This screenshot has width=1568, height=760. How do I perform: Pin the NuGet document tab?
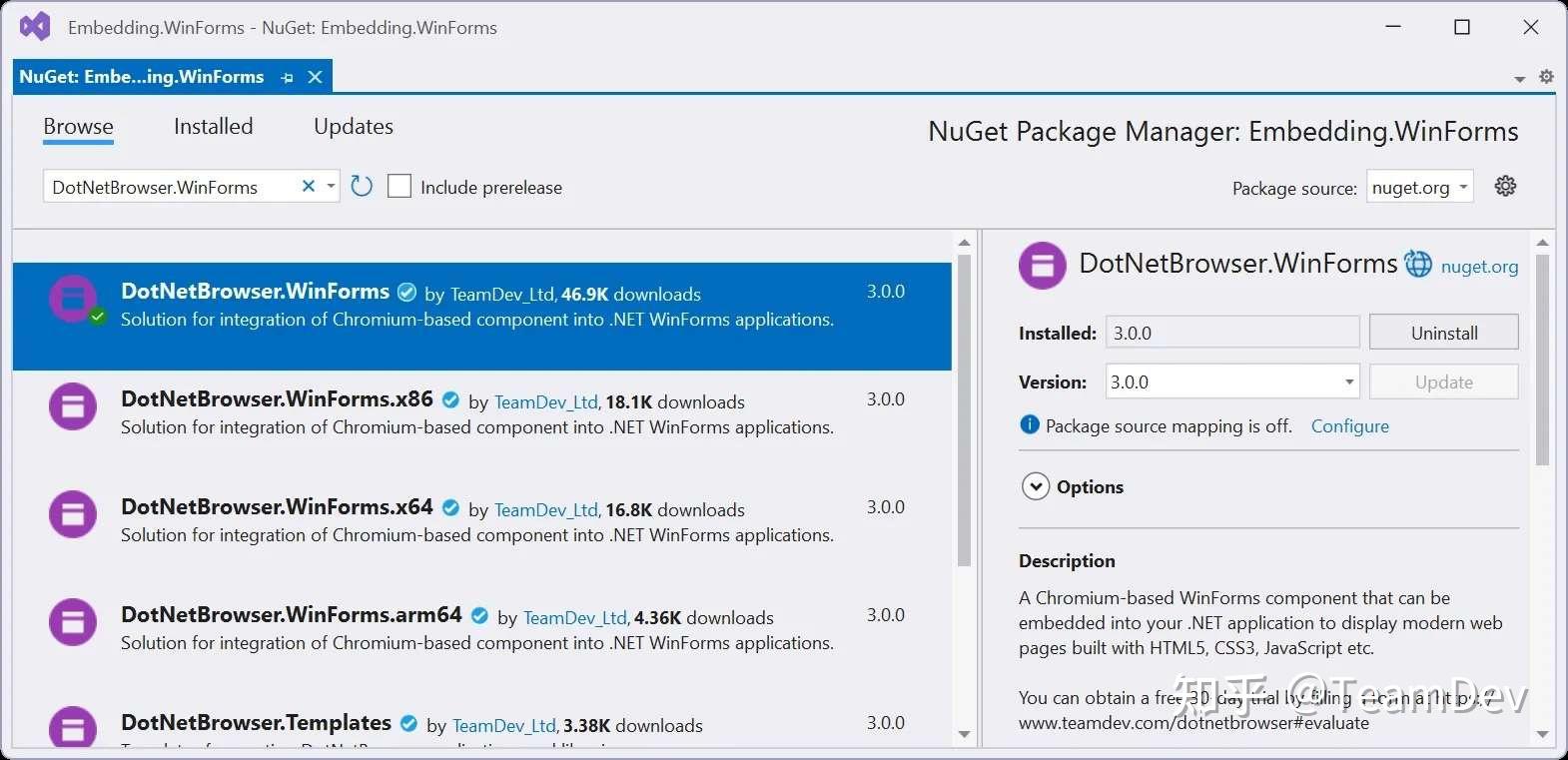(x=288, y=77)
